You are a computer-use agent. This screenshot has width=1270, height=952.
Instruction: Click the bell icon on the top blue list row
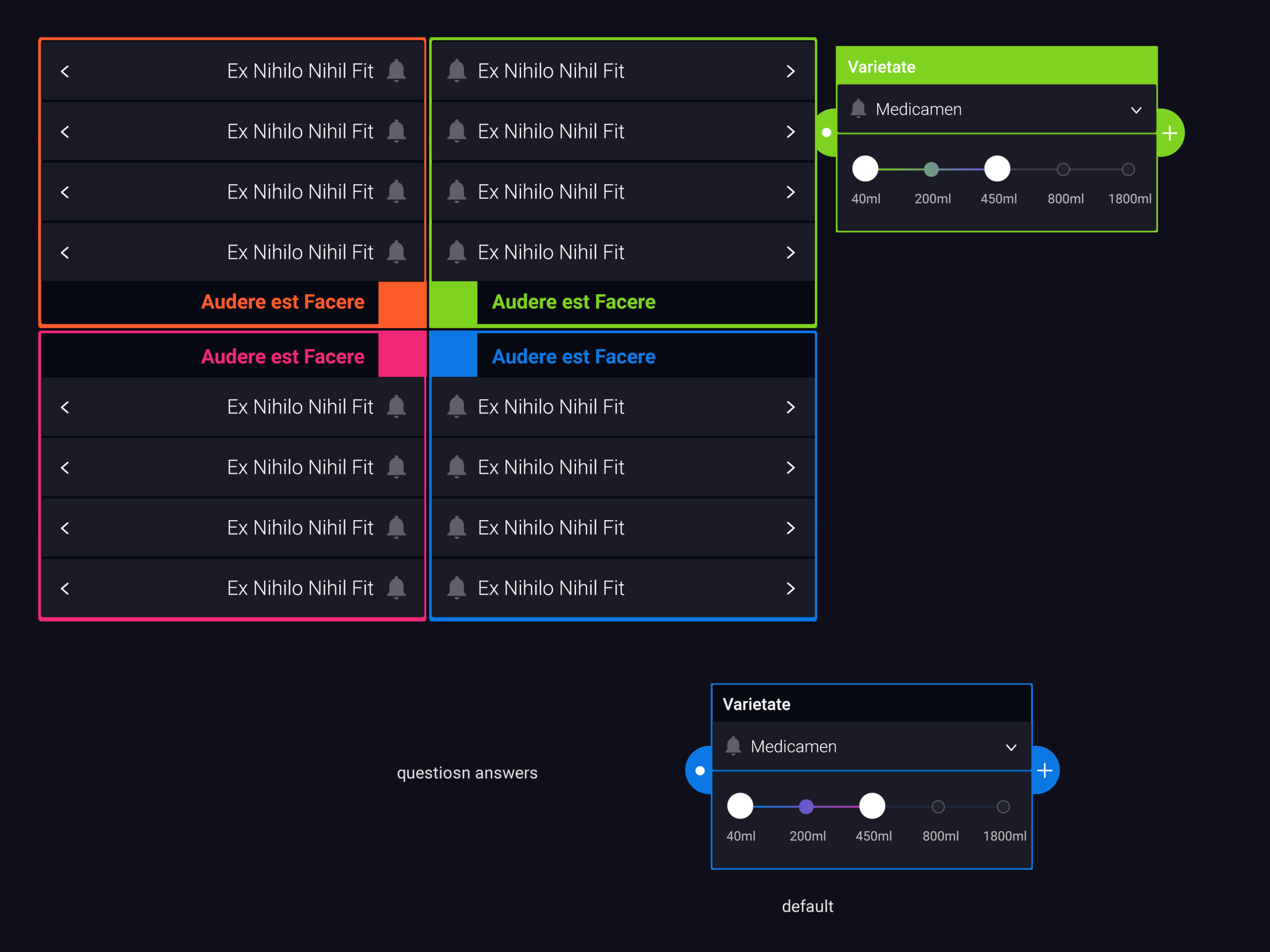point(457,406)
